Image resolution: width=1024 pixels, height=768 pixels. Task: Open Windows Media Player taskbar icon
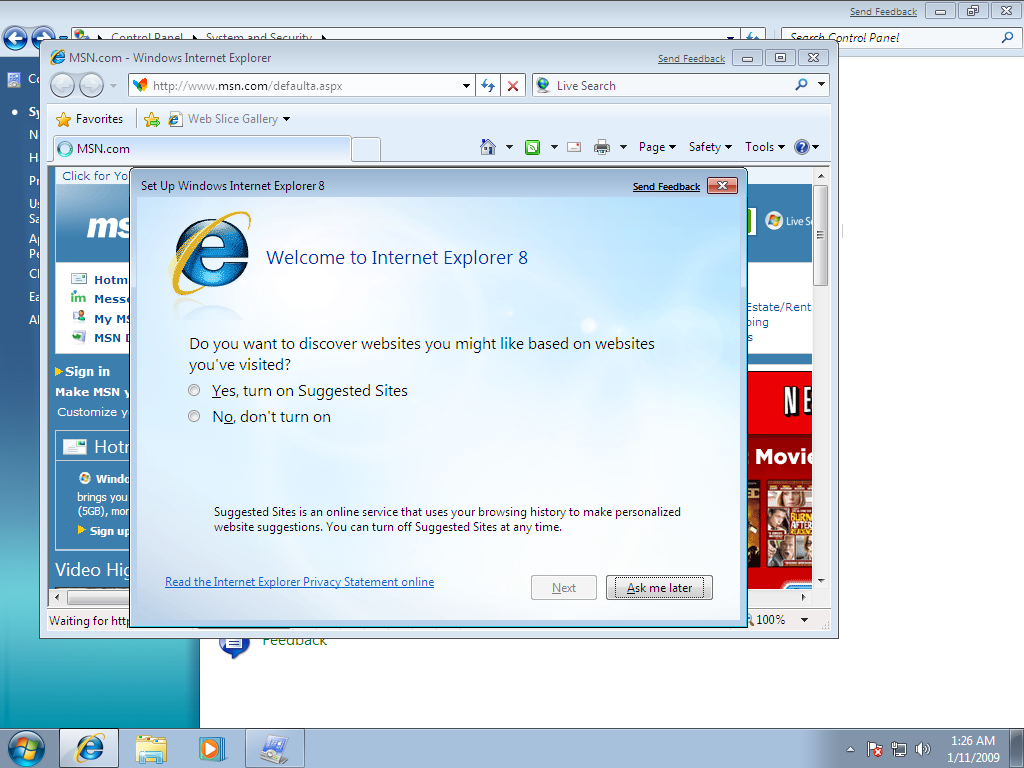click(x=212, y=749)
